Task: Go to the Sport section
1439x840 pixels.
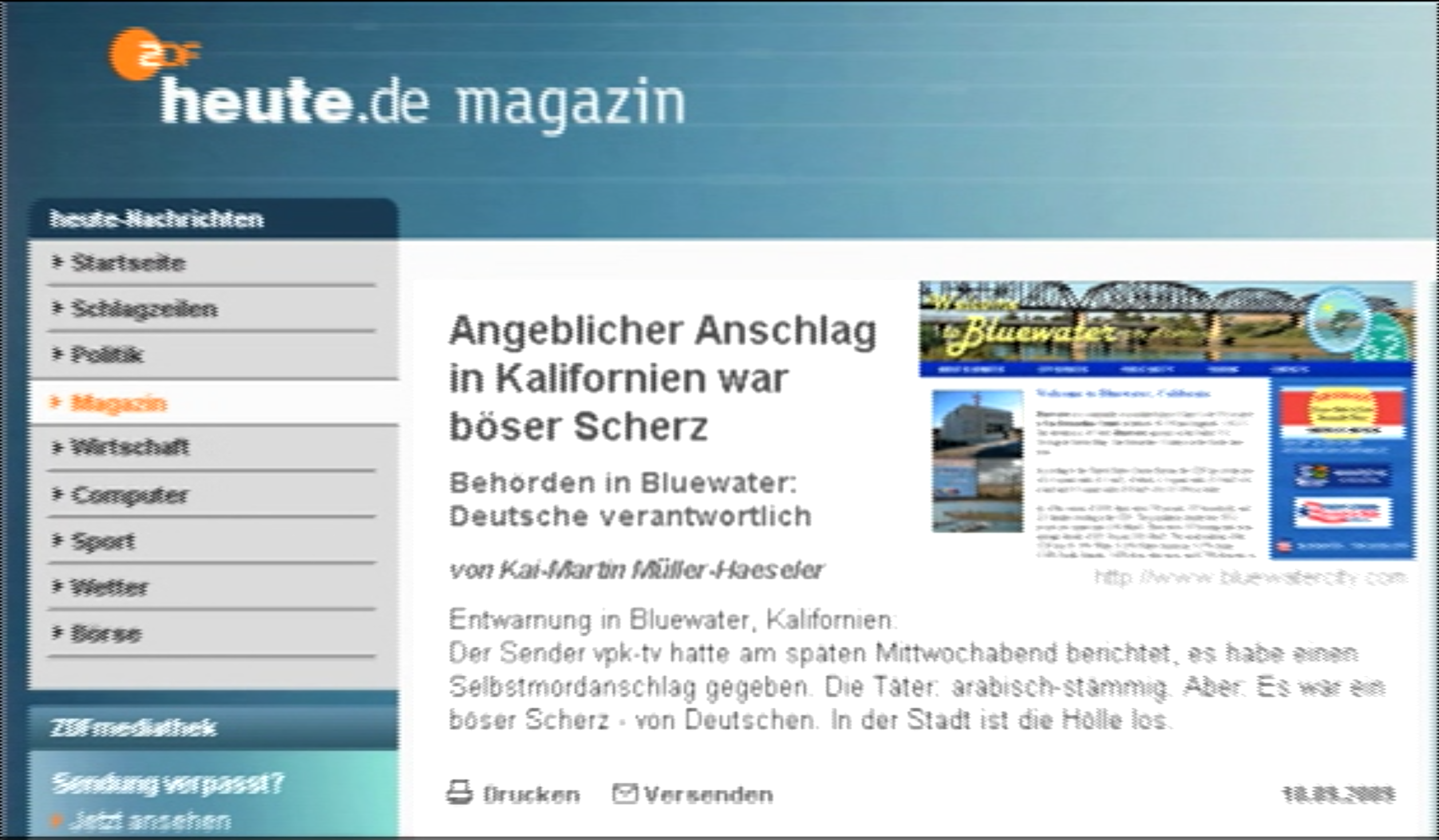Action: 103,541
